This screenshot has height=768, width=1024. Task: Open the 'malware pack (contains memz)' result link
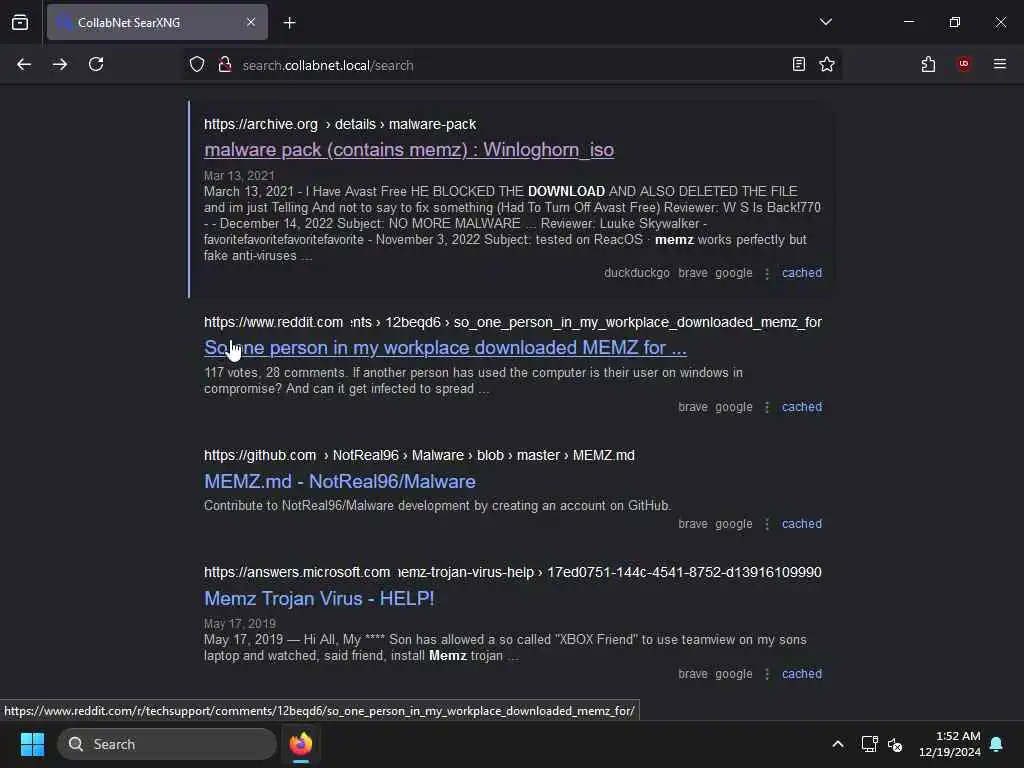click(x=409, y=150)
